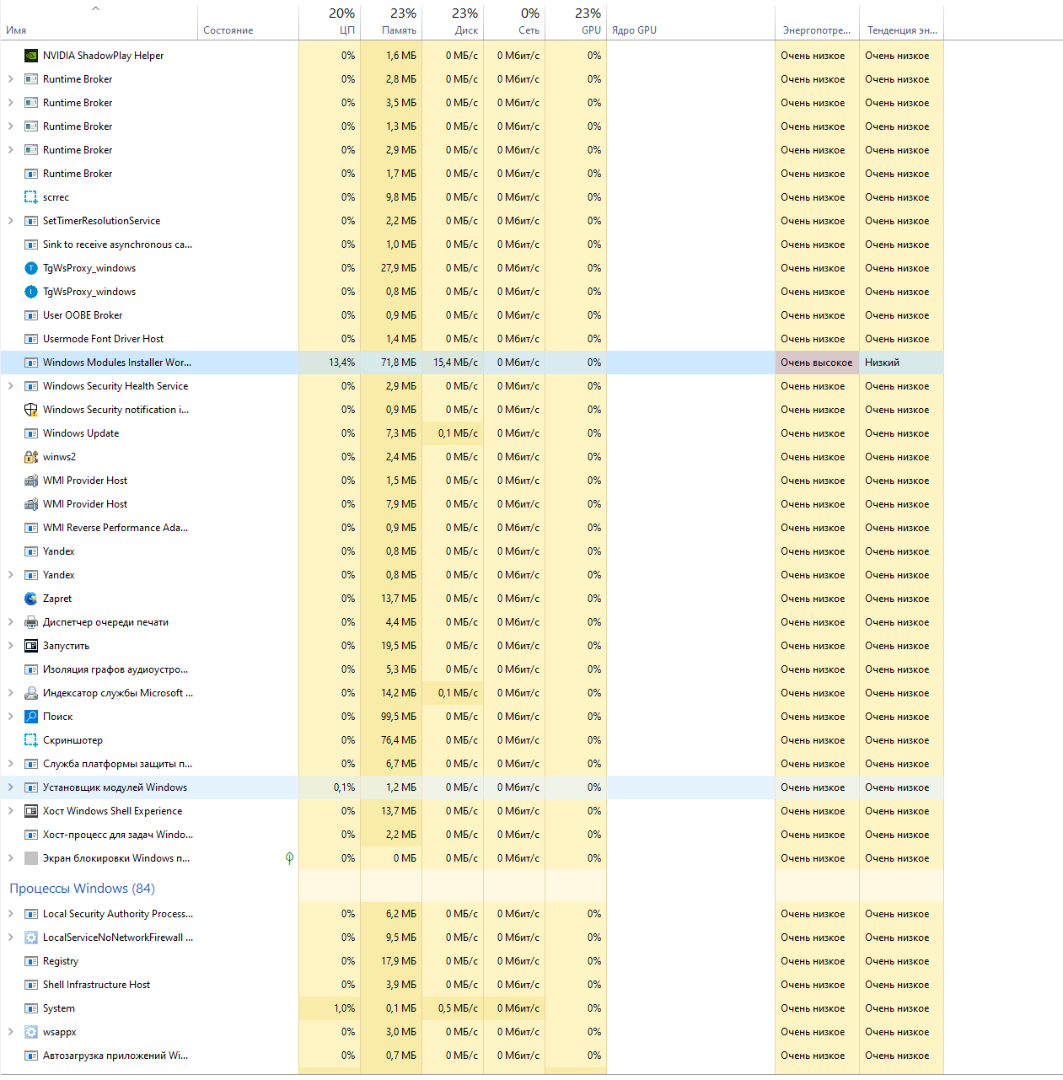The image size is (1063, 1080).
Task: Select the Поиск magnifier icon
Action: tap(30, 717)
